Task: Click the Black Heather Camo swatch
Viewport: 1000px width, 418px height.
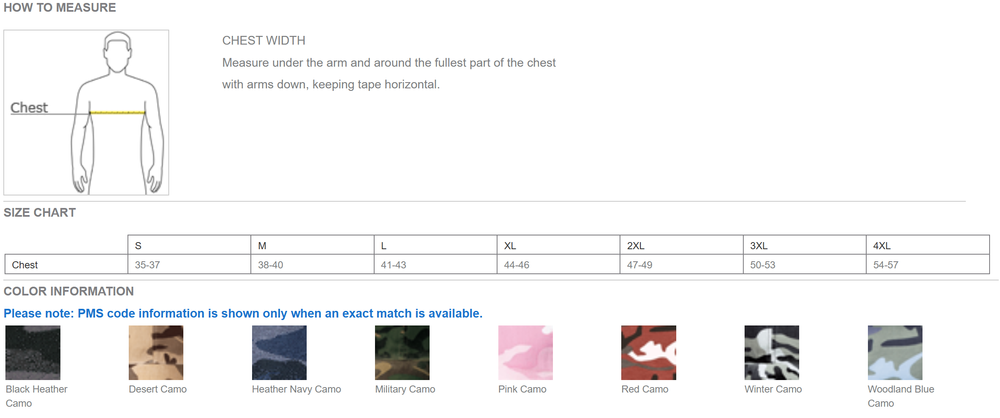Action: [x=32, y=352]
